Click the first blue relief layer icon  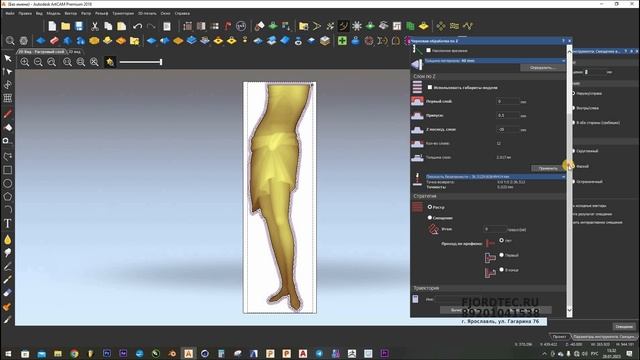tap(40, 40)
